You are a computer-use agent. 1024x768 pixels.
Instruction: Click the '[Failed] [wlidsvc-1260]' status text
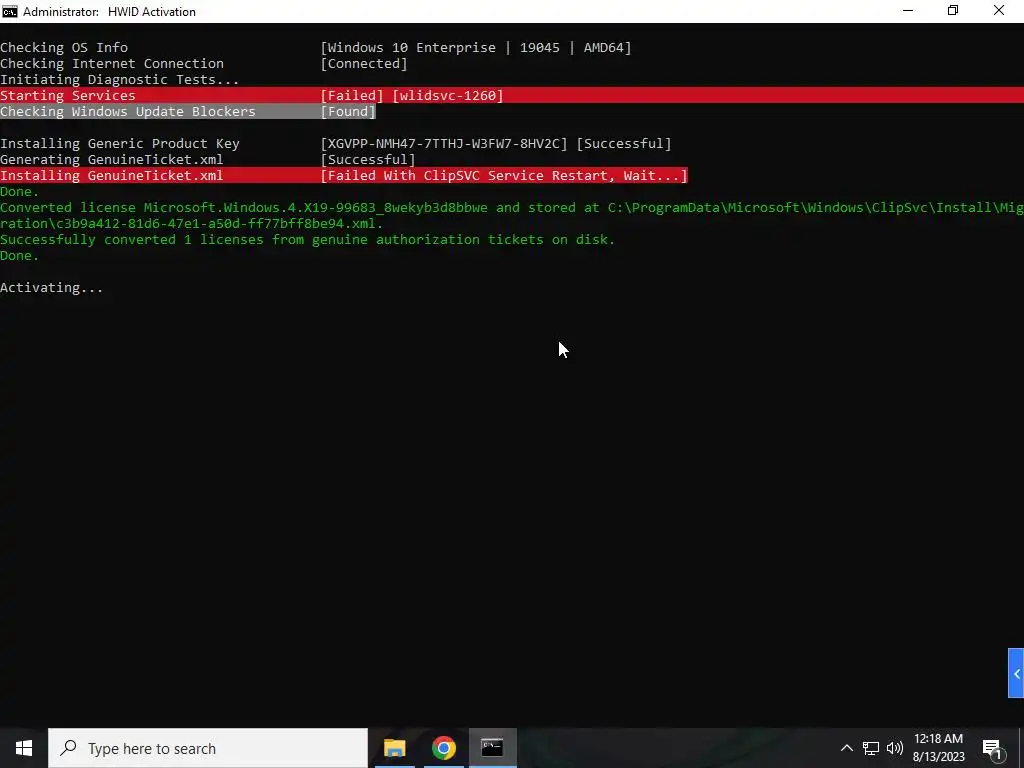tap(412, 95)
